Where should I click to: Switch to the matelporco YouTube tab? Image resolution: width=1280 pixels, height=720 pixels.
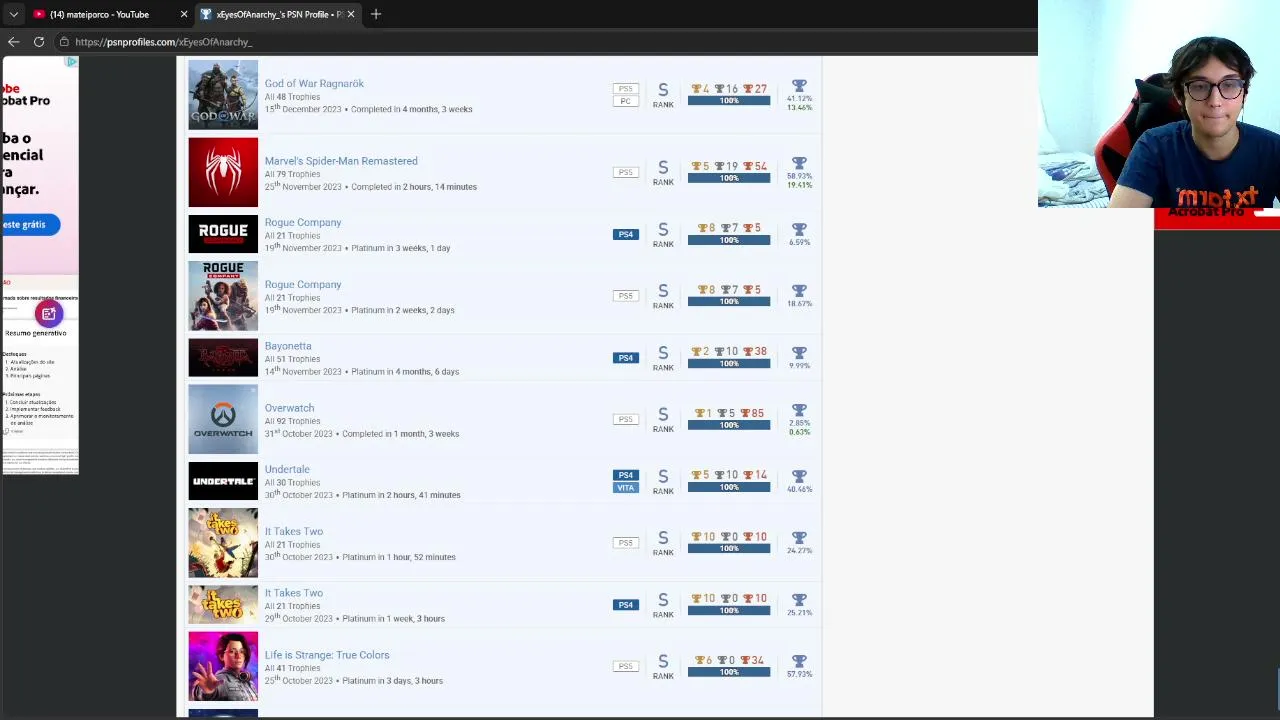pyautogui.click(x=99, y=14)
